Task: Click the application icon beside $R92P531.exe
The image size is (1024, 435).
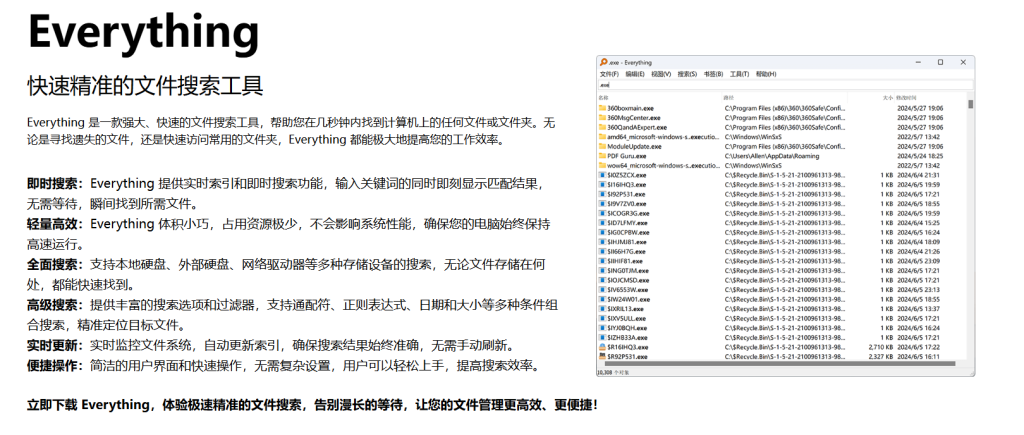Action: pos(602,356)
